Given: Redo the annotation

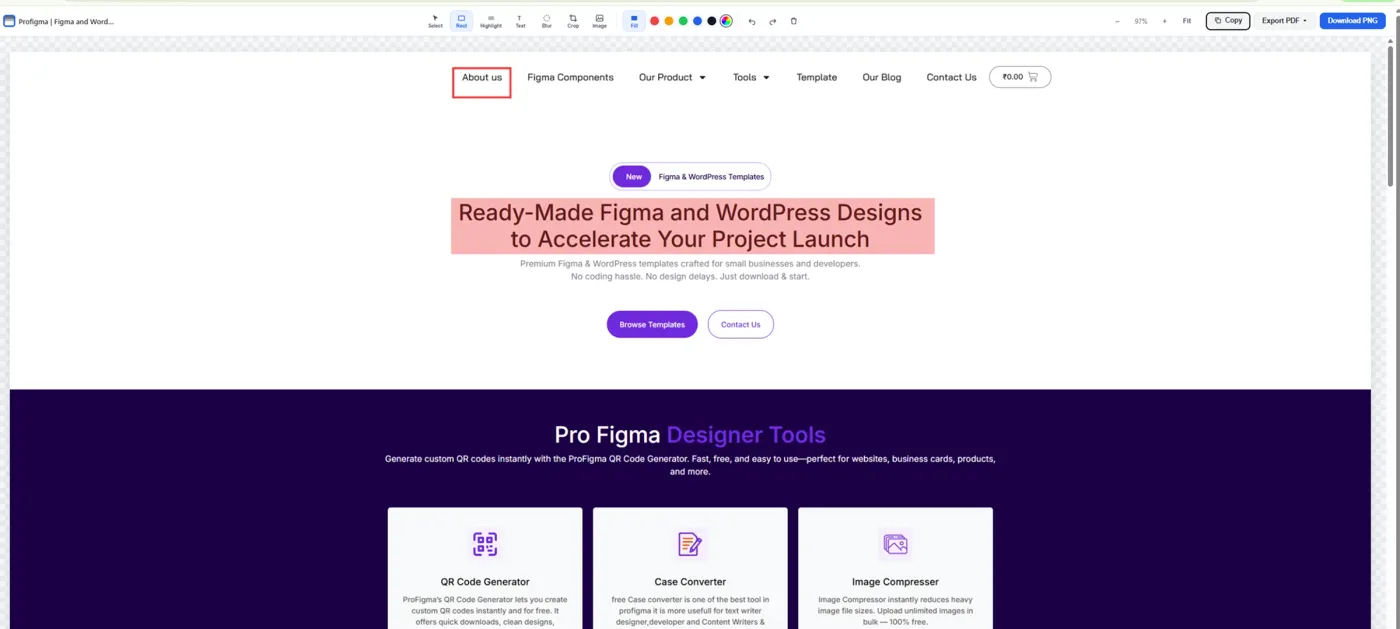Looking at the screenshot, I should coord(773,21).
